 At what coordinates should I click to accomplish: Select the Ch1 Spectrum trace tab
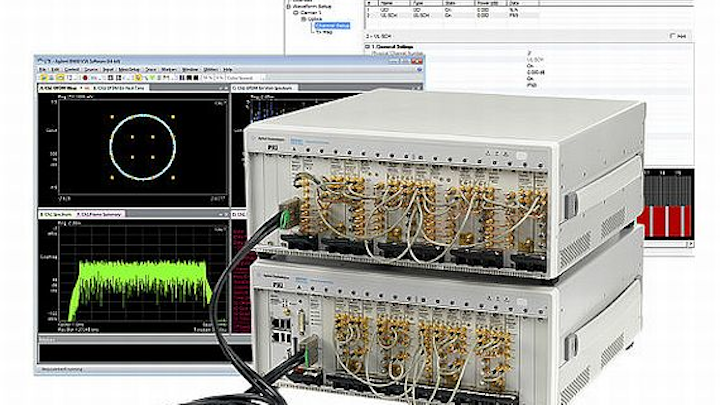pyautogui.click(x=56, y=214)
